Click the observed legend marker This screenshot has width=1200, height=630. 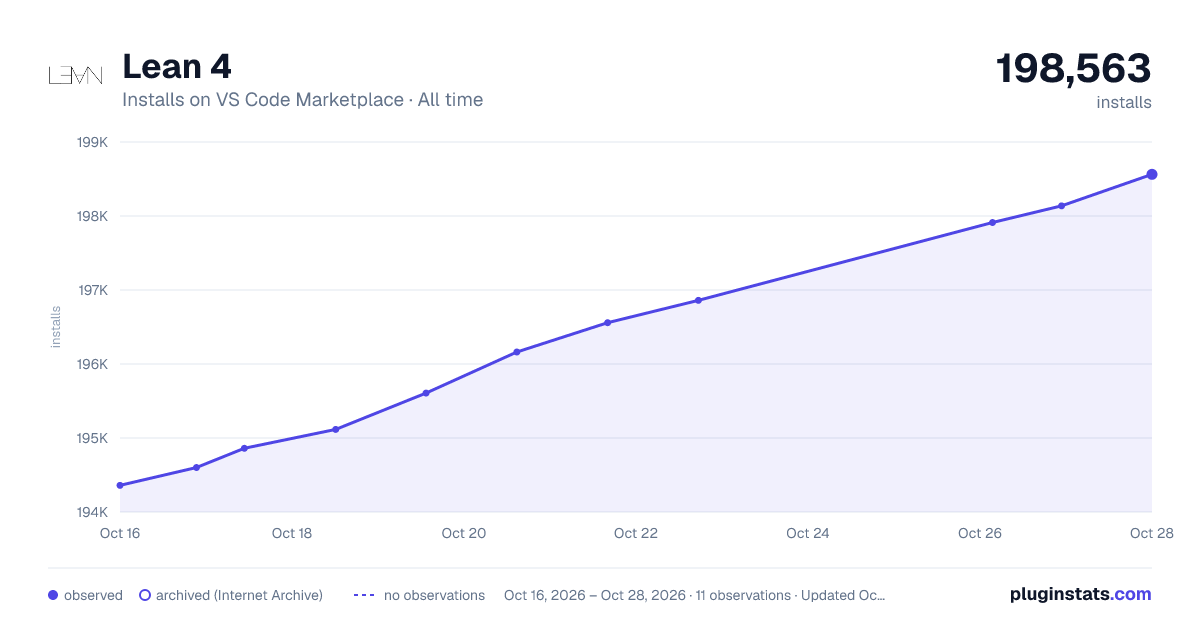[x=53, y=595]
